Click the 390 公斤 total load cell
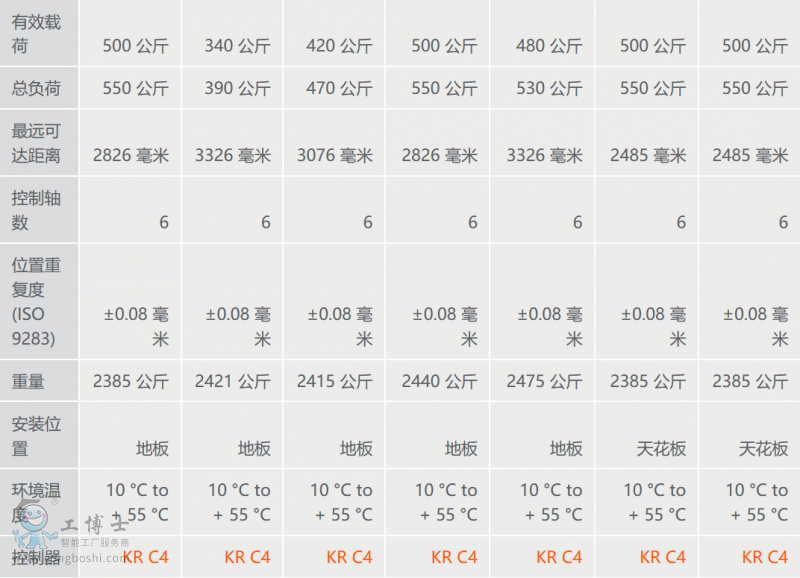The width and height of the screenshot is (800, 578). click(x=237, y=89)
